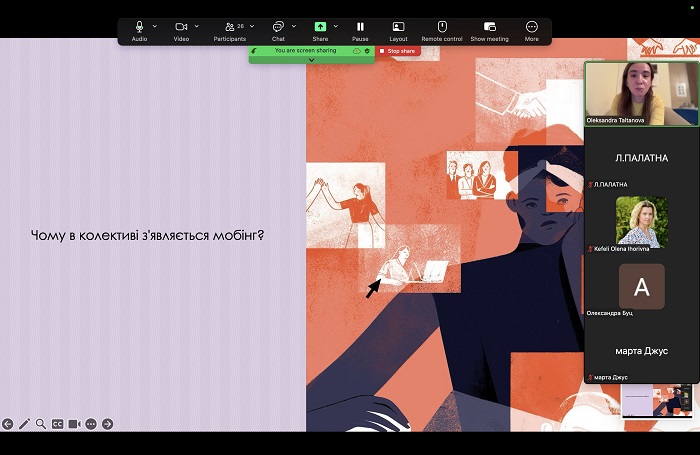
Task: Expand the Audio options arrow
Action: tap(155, 26)
